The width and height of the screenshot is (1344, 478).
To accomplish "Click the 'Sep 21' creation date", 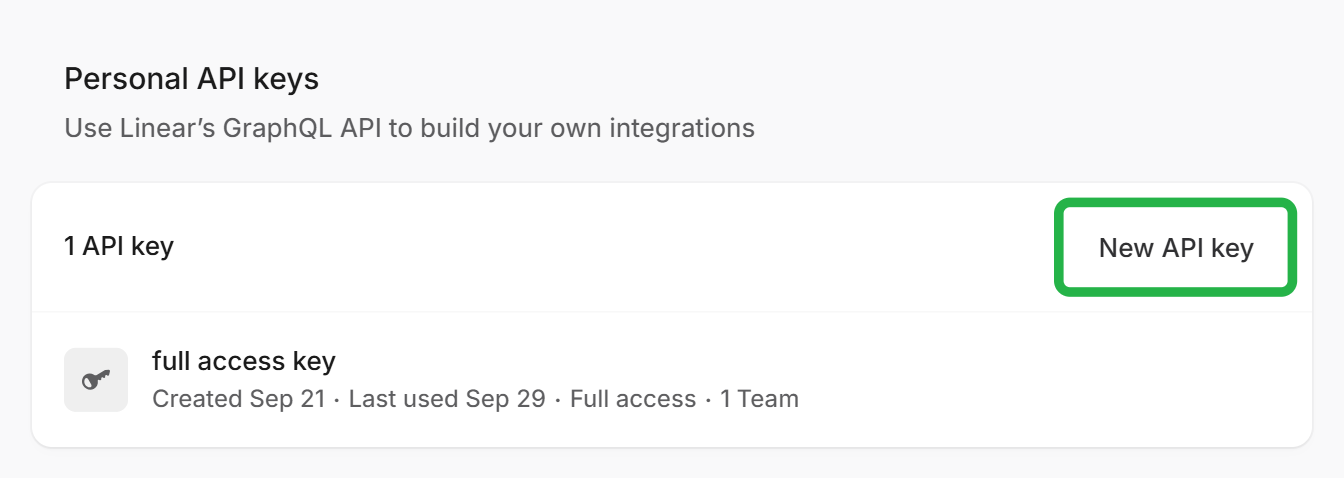I will point(287,399).
